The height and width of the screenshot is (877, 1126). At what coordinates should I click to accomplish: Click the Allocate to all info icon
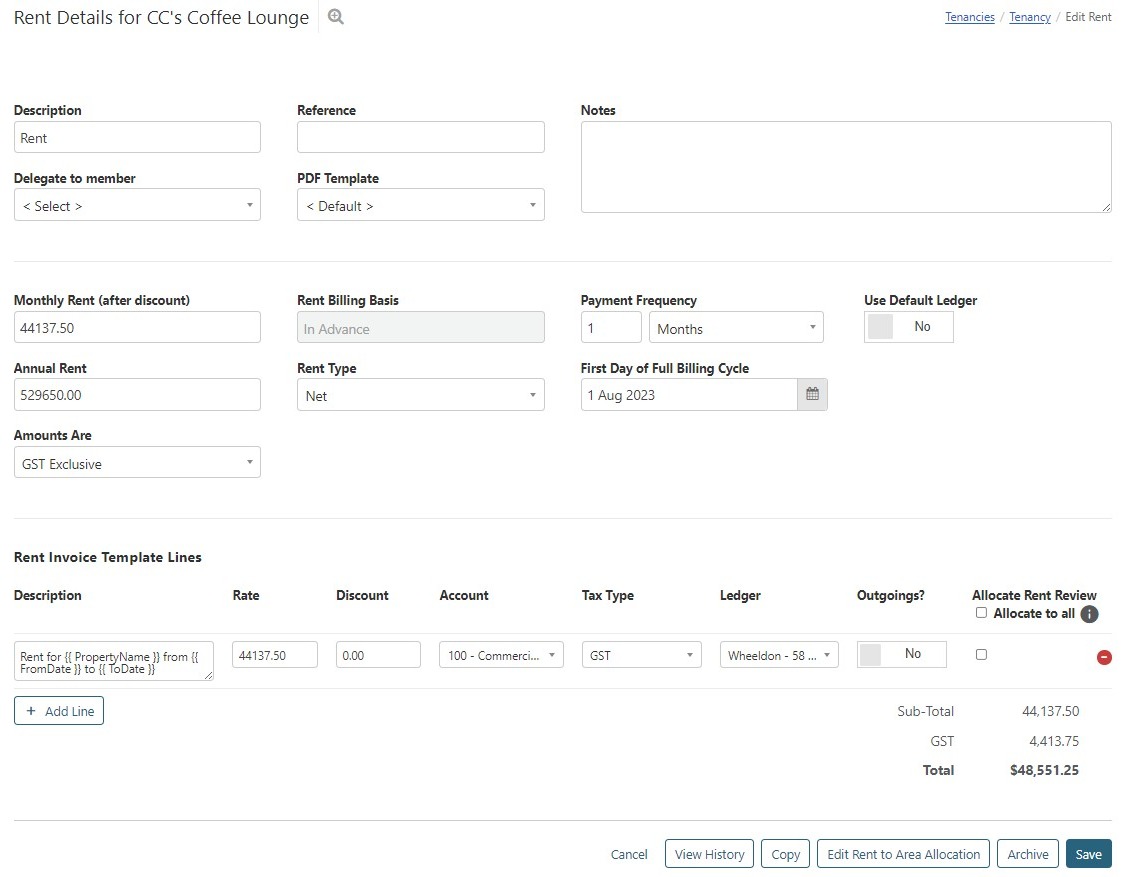pos(1089,614)
